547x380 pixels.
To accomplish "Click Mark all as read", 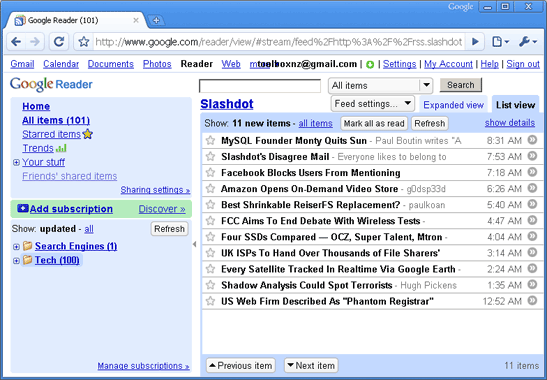I will coord(374,124).
